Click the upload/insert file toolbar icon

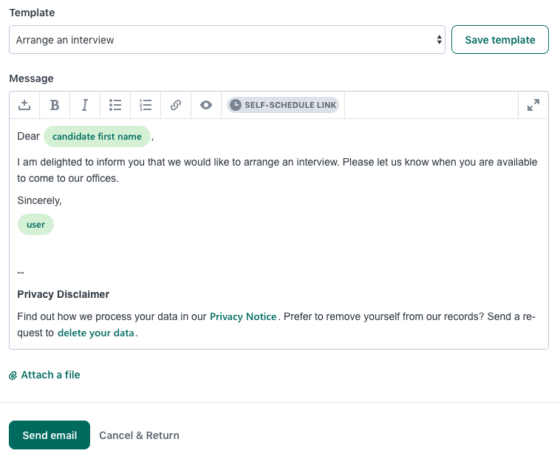tap(24, 105)
